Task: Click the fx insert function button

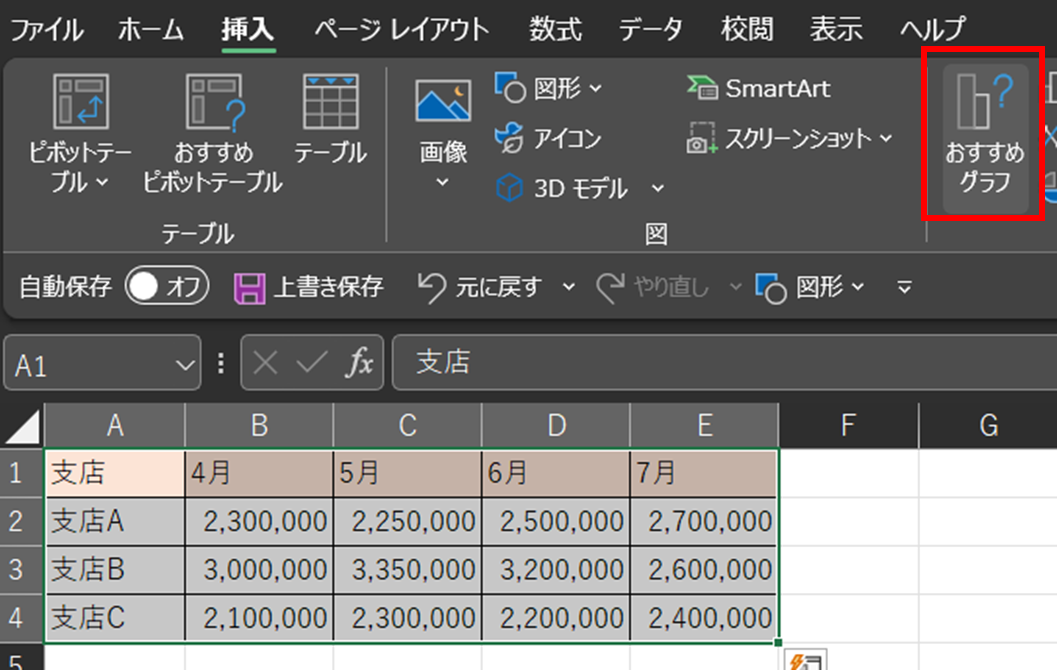Action: click(359, 363)
